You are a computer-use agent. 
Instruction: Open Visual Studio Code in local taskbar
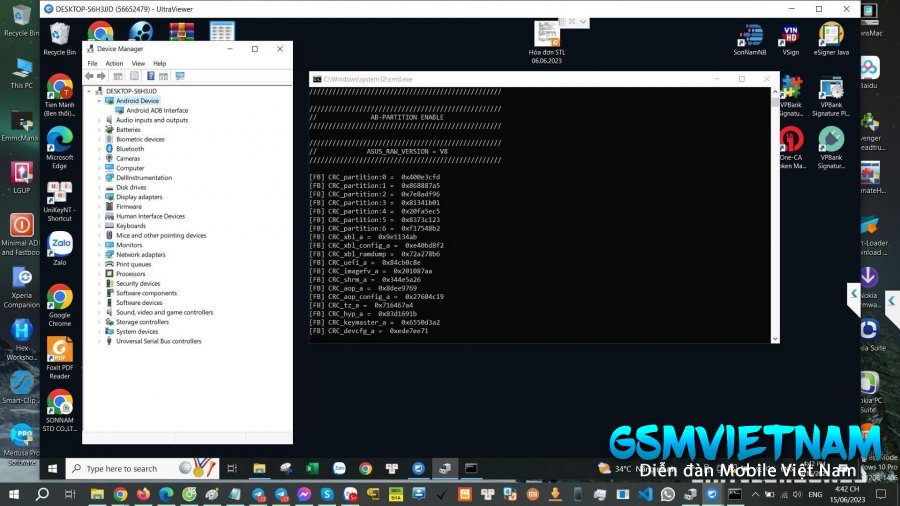coord(645,494)
